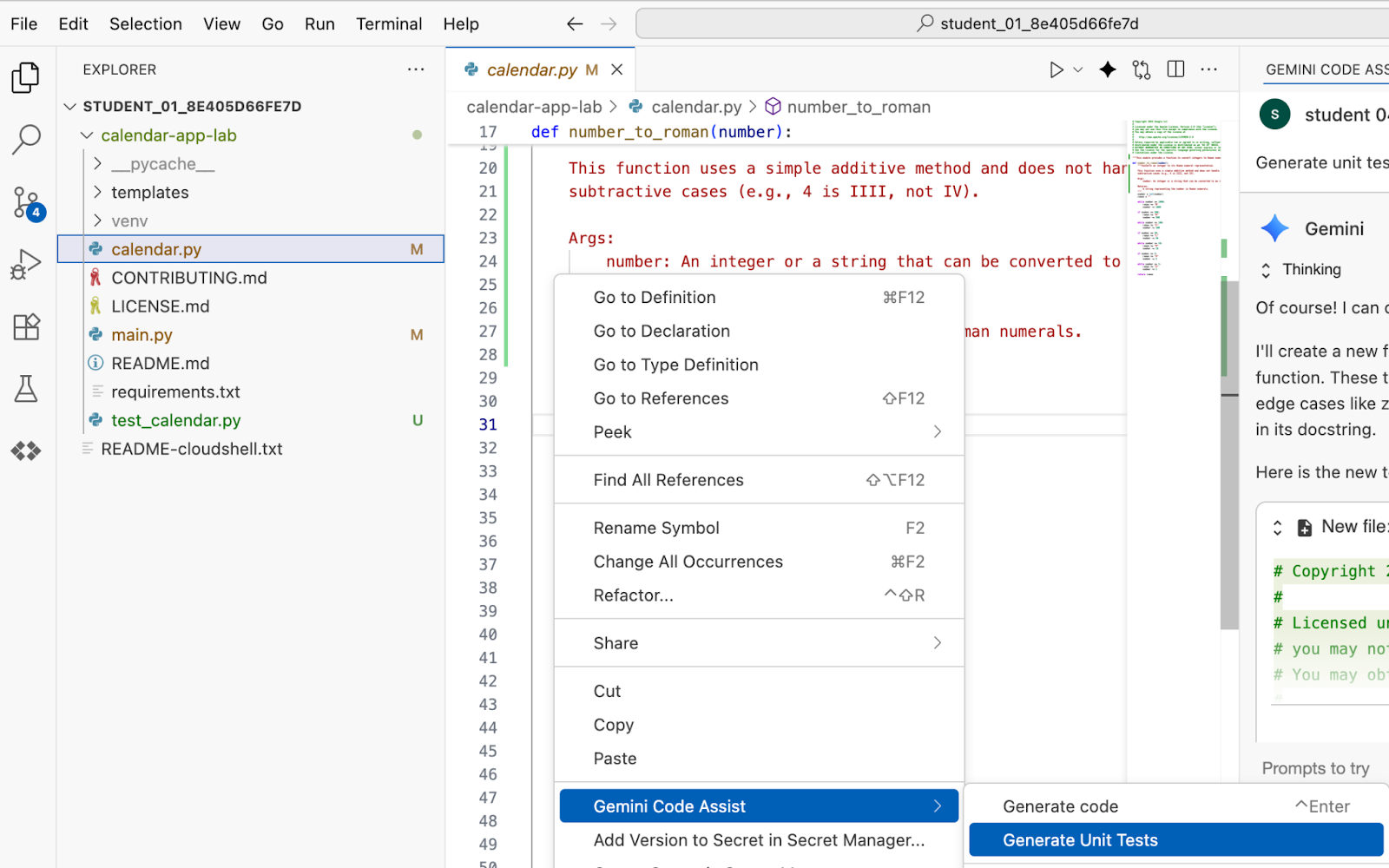Image resolution: width=1389 pixels, height=868 pixels.
Task: Collapse the calendar-app-lab folder
Action: tap(87, 135)
